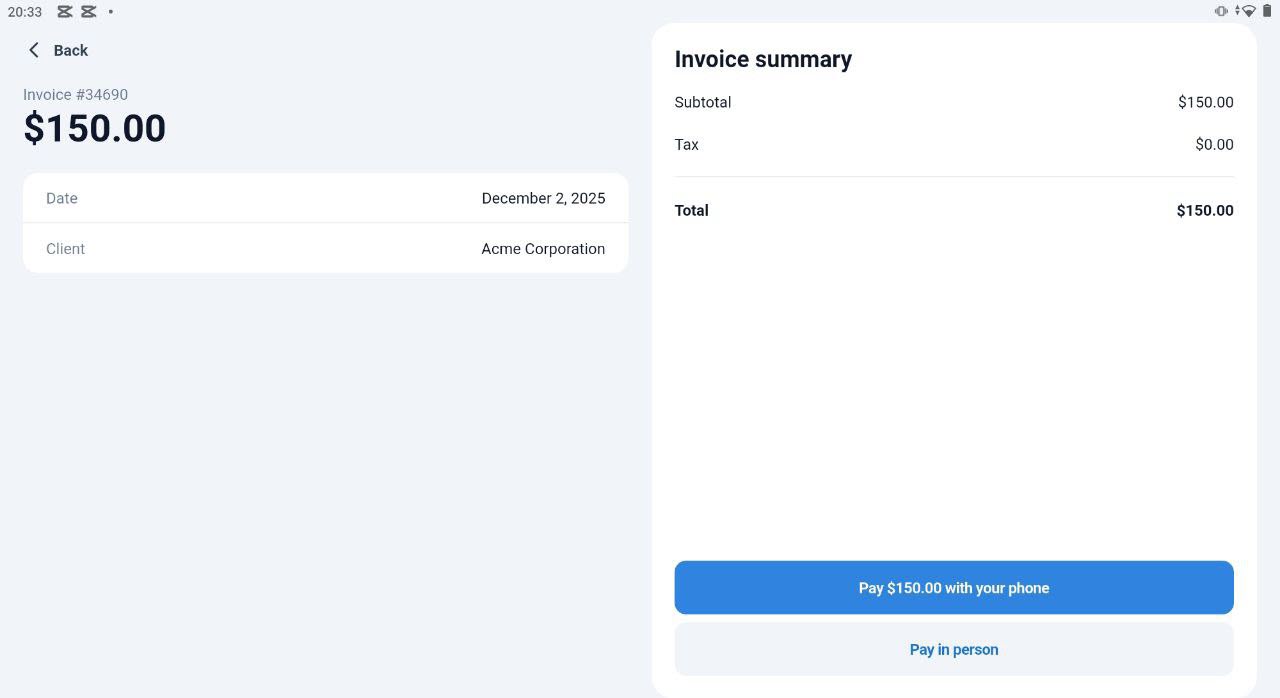This screenshot has height=698, width=1280.
Task: Tap the vibrate mode status icon
Action: [x=1221, y=11]
